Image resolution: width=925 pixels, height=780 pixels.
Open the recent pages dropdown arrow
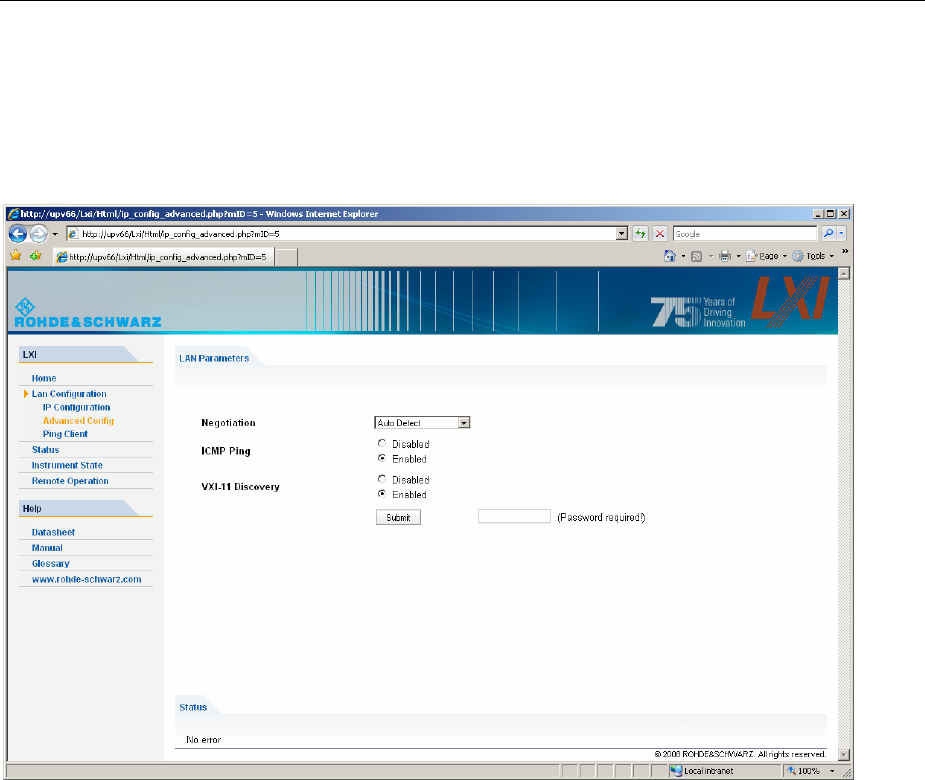point(55,234)
